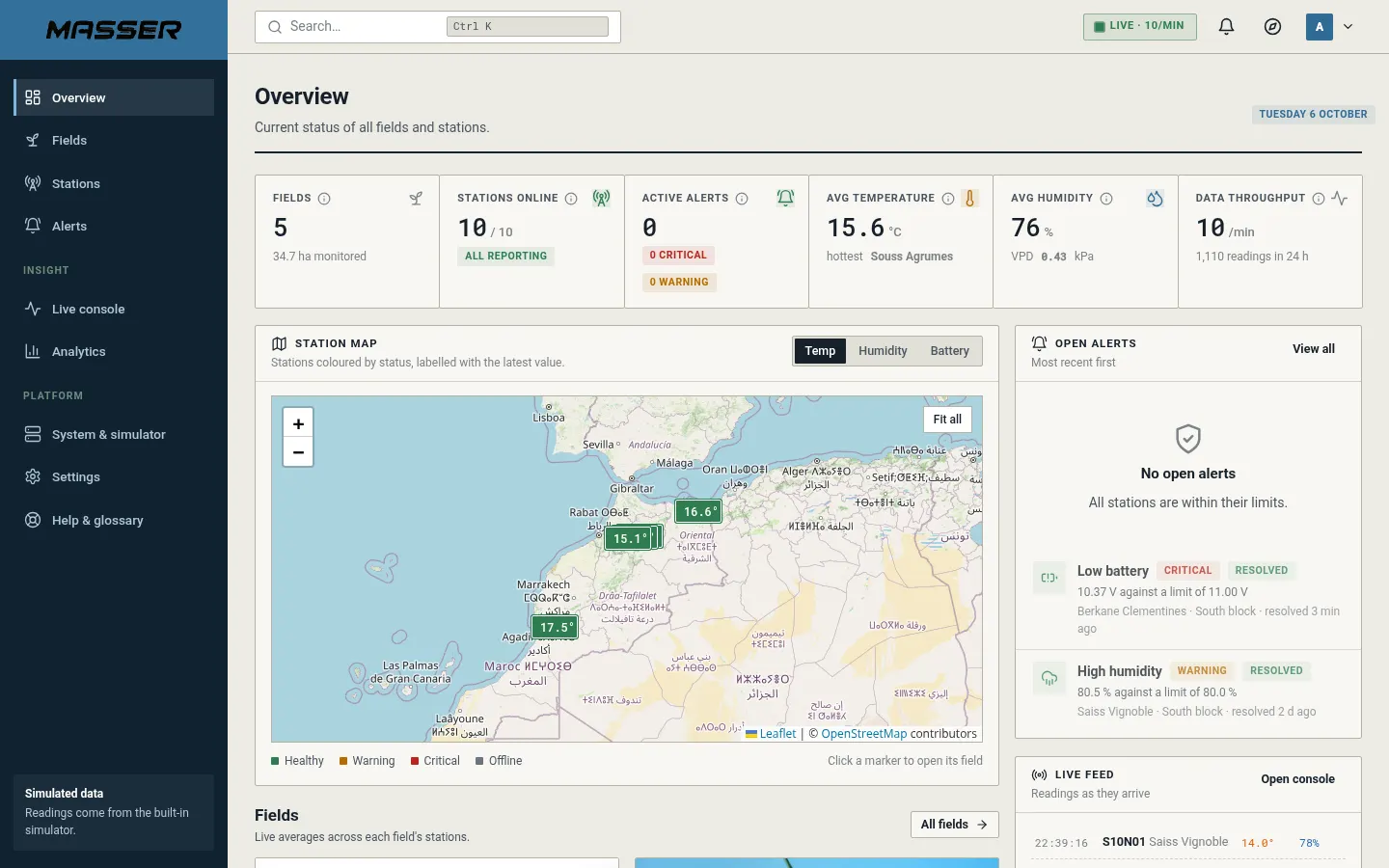Open the OpenStreetMap attribution link

click(x=864, y=734)
